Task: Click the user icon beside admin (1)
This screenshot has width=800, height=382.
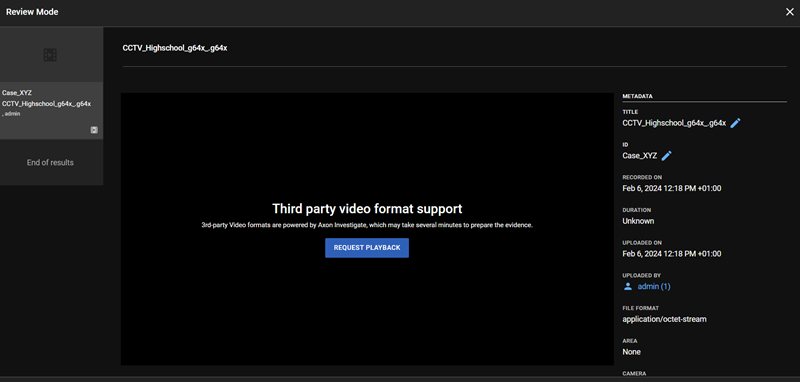Action: pyautogui.click(x=628, y=287)
